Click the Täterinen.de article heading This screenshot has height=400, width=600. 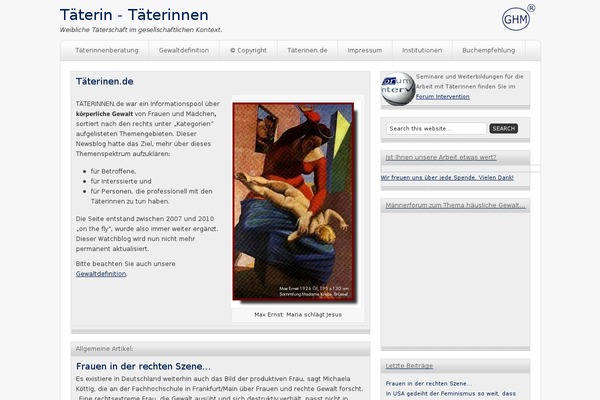(x=104, y=81)
